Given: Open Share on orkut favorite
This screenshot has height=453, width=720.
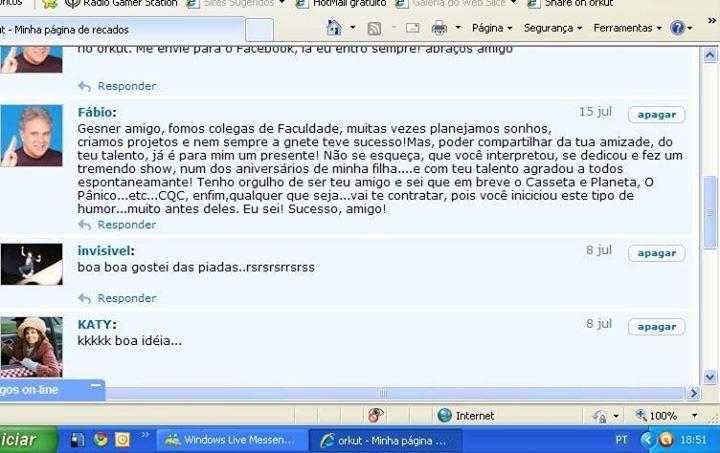Looking at the screenshot, I should (x=570, y=4).
